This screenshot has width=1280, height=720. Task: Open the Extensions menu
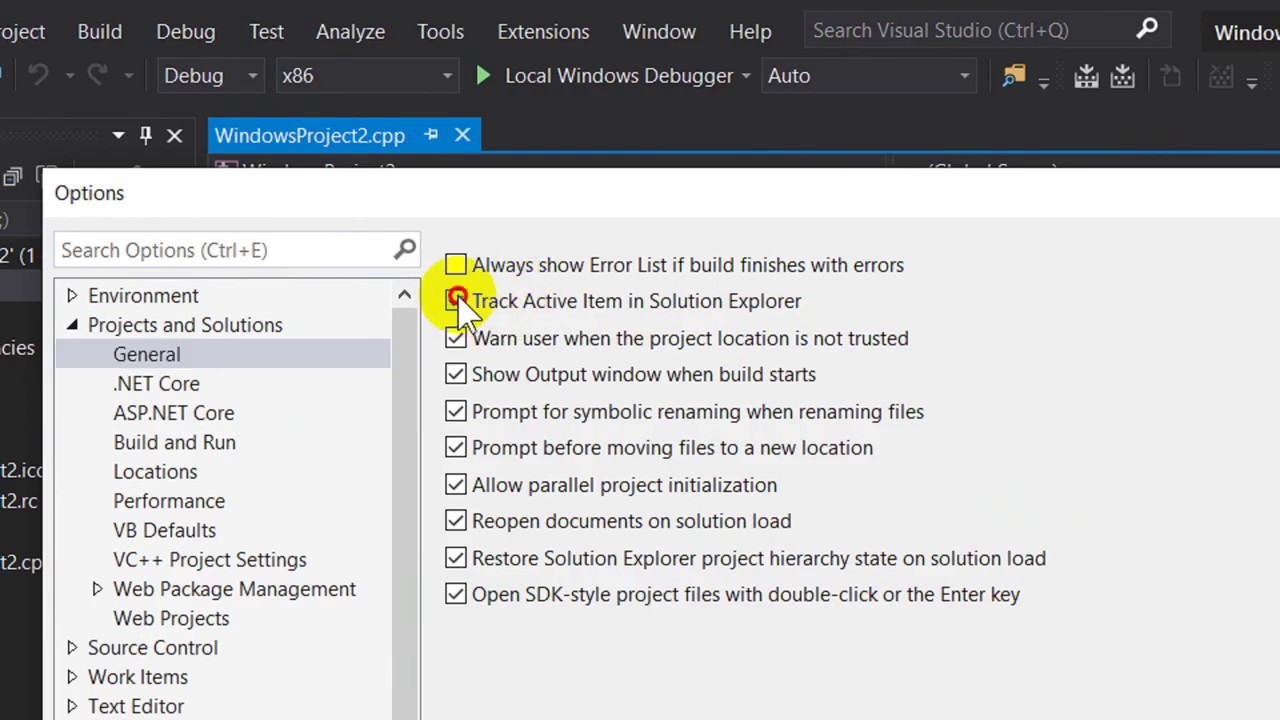coord(543,31)
